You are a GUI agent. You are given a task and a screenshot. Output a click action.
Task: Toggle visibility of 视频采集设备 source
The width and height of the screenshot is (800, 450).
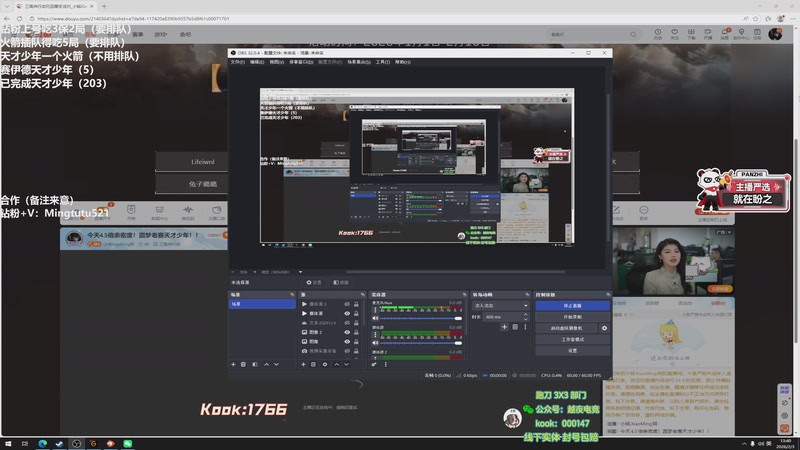click(347, 351)
